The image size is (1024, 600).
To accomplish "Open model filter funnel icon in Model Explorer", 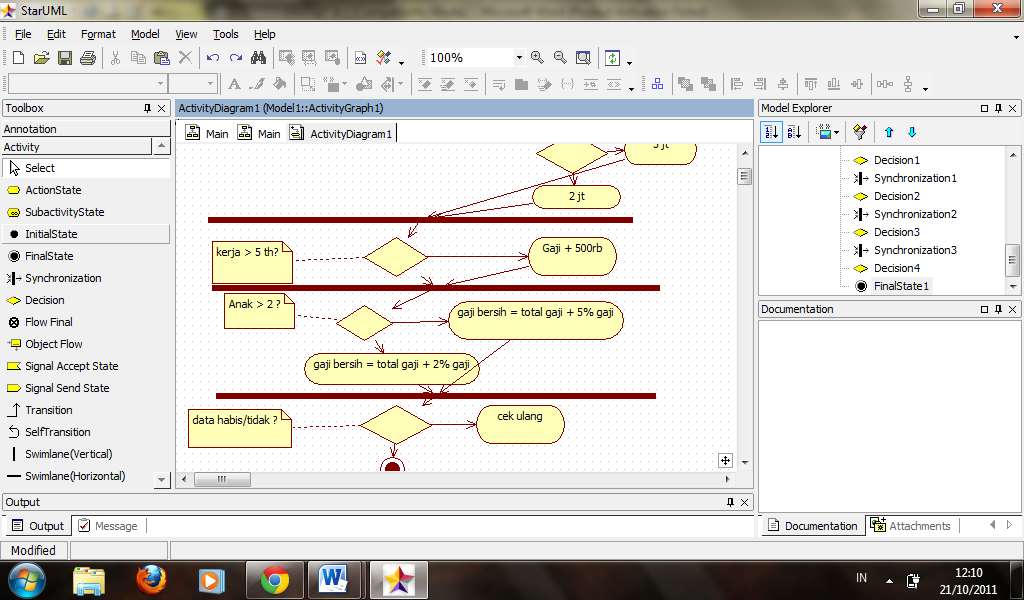I will coord(860,133).
